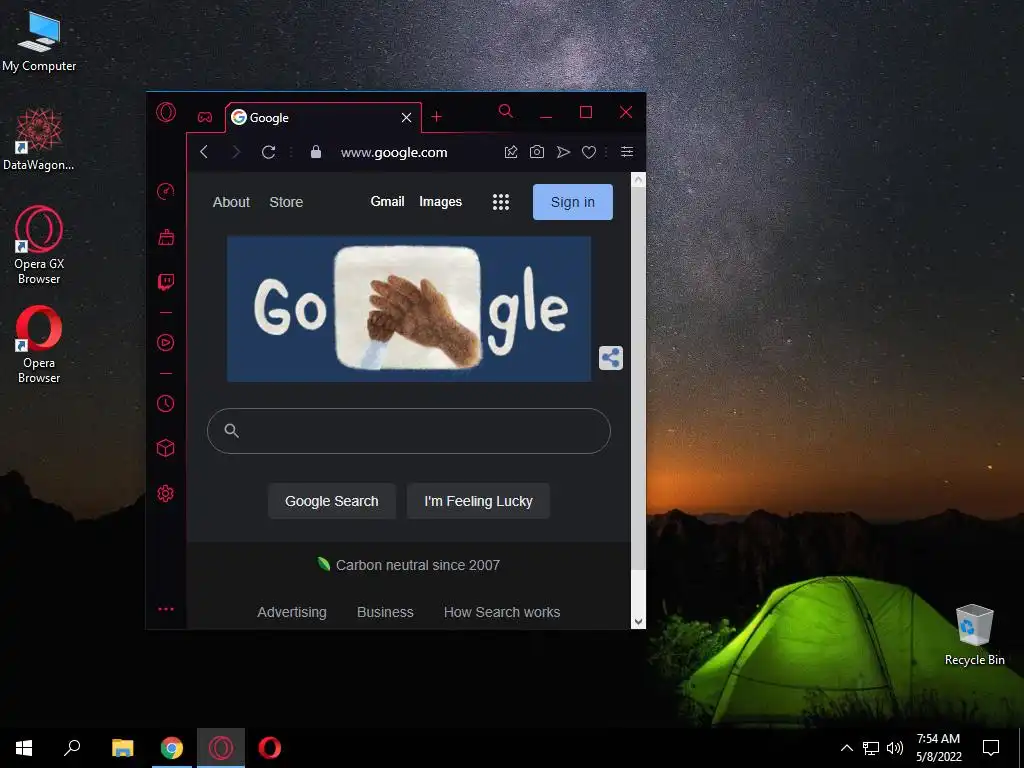Image resolution: width=1024 pixels, height=768 pixels.
Task: Go back to previous page
Action: tap(204, 152)
